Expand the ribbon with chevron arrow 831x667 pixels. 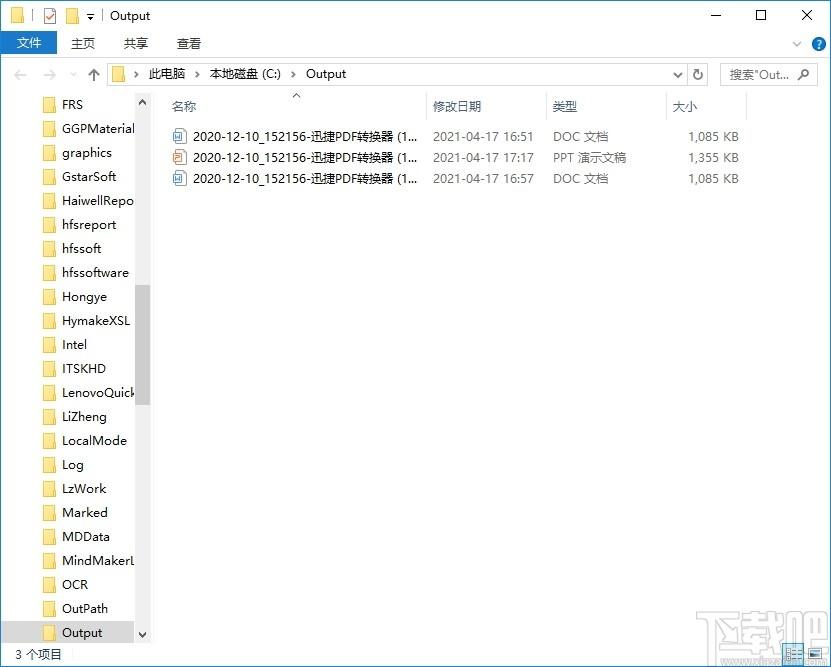click(797, 44)
